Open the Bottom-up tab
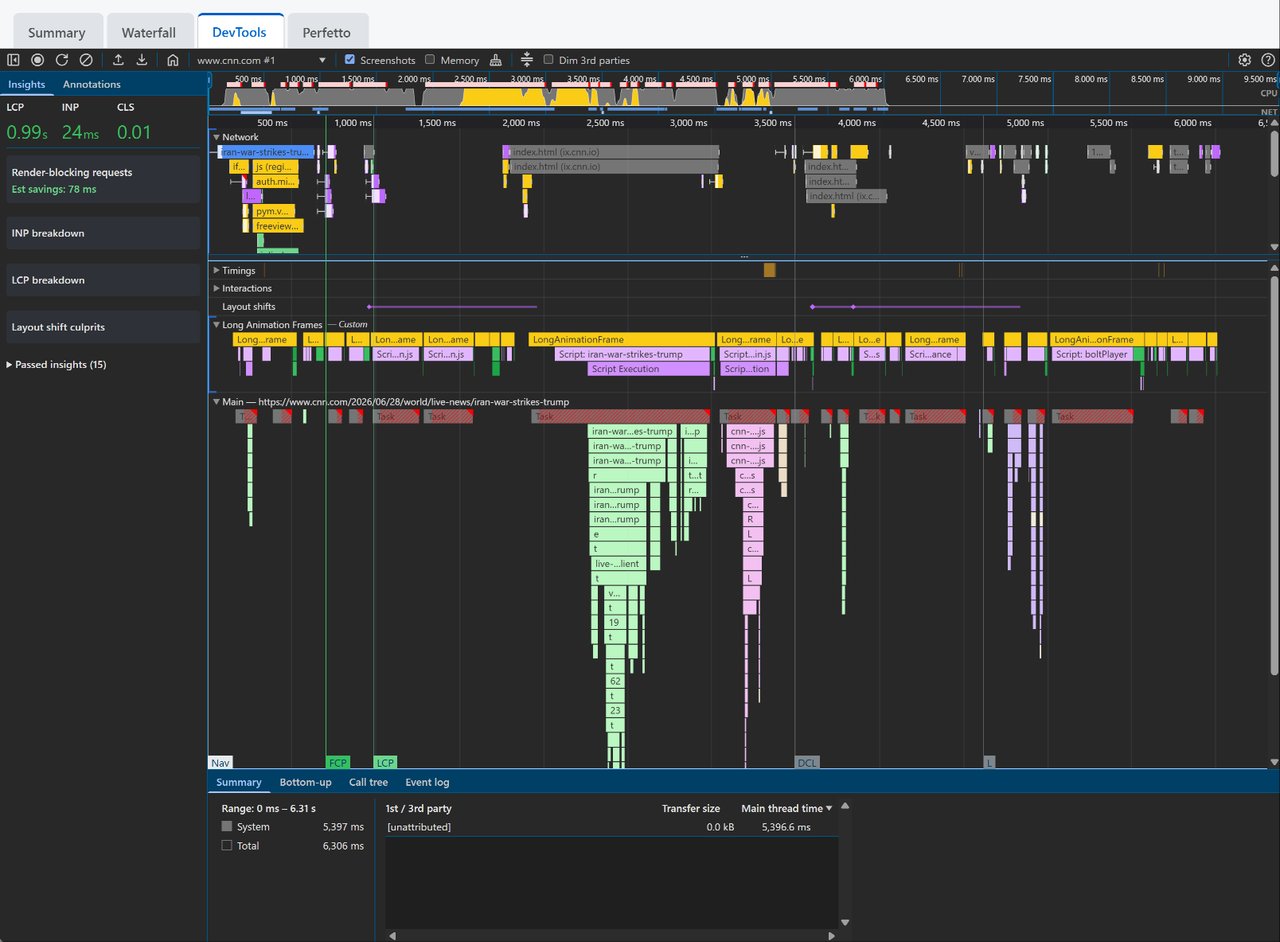The width and height of the screenshot is (1280, 942). (305, 782)
